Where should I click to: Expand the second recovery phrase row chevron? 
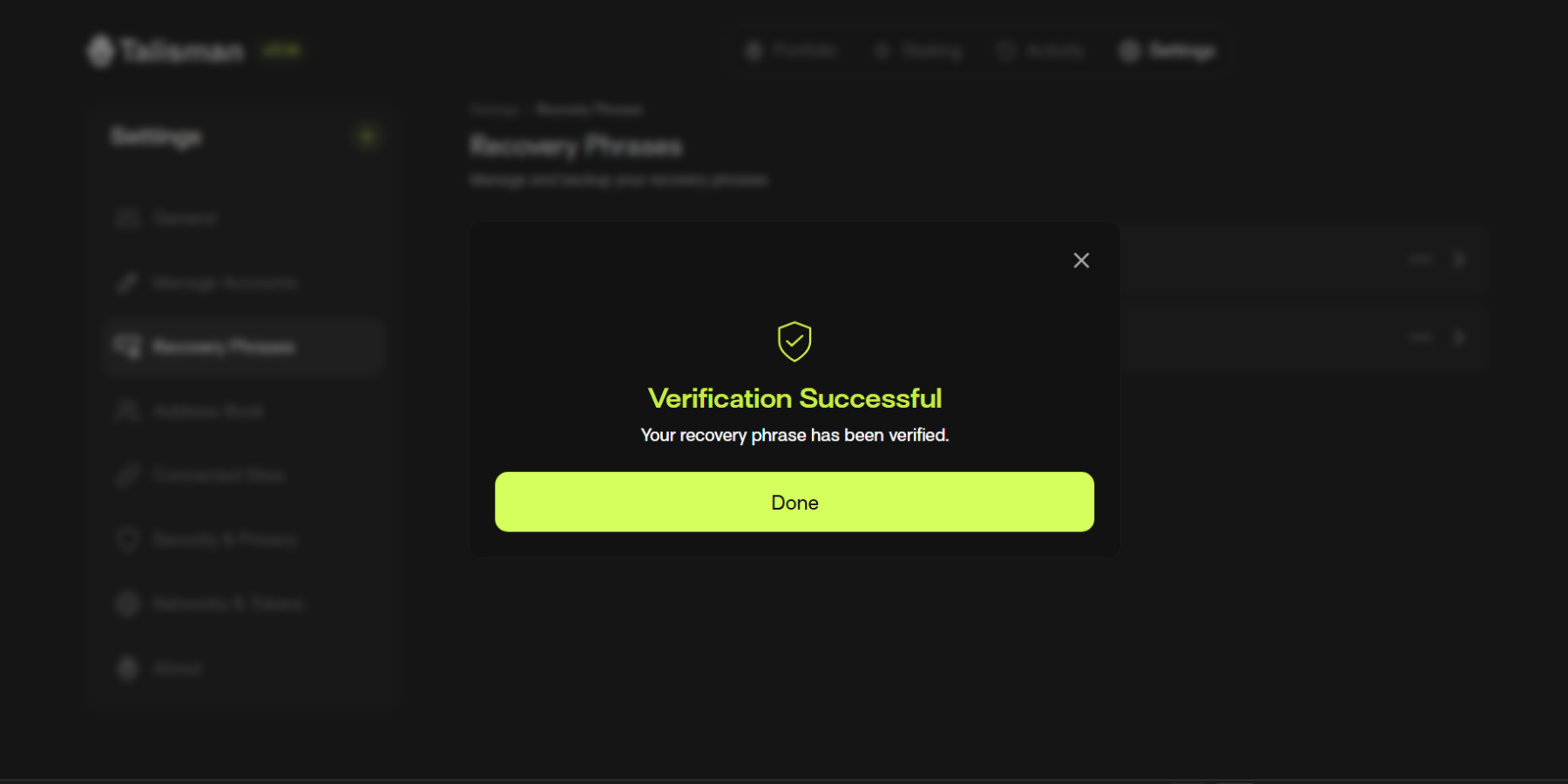pos(1460,337)
